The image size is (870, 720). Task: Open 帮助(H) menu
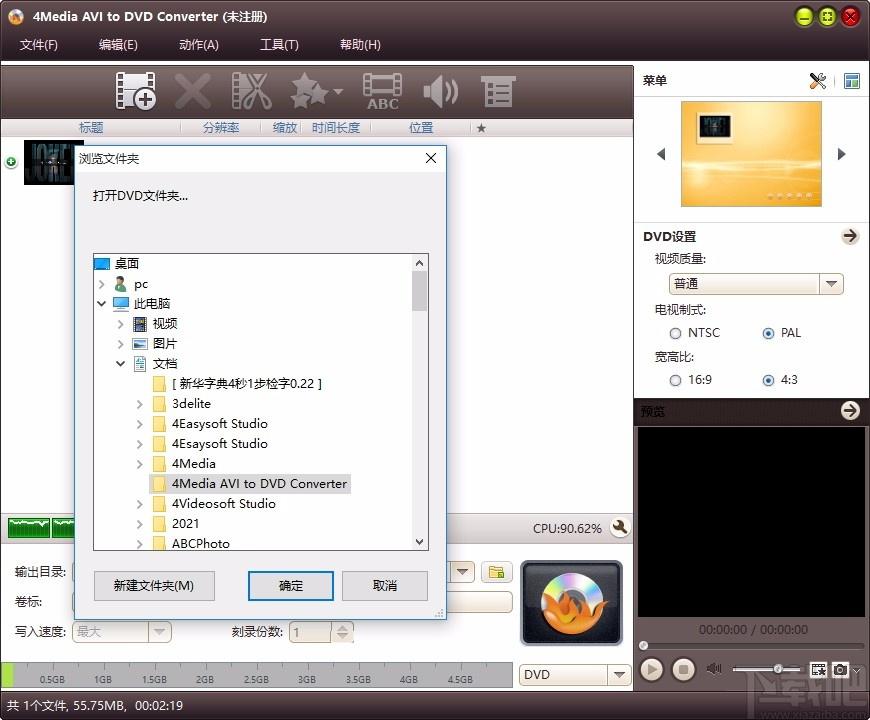(x=360, y=45)
